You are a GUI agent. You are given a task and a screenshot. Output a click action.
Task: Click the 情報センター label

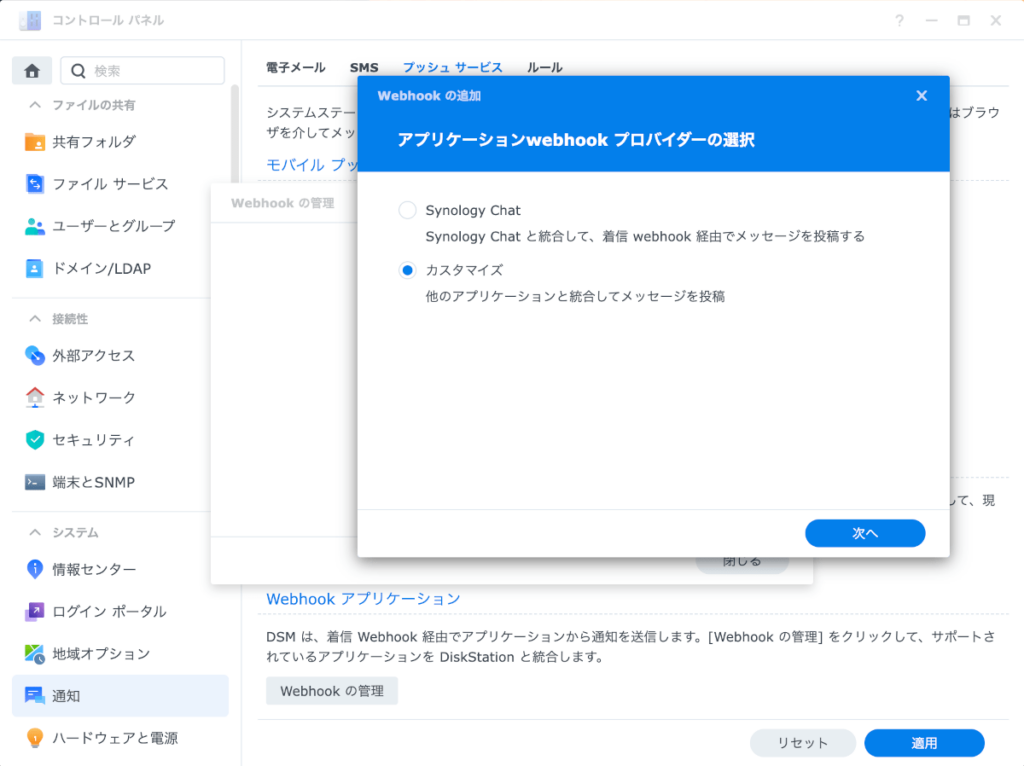pos(94,569)
